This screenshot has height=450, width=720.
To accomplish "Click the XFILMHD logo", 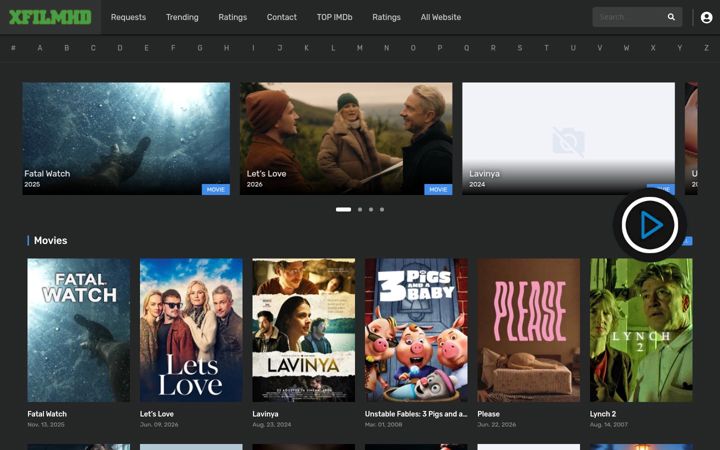I will pyautogui.click(x=50, y=17).
